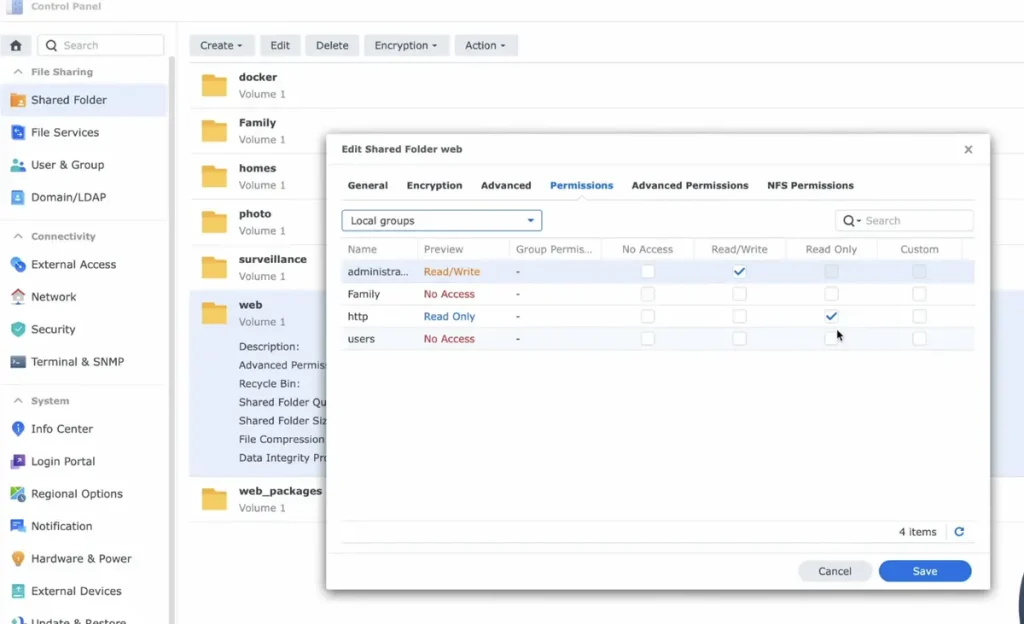This screenshot has height=624, width=1024.
Task: Cancel the Edit Shared Folder dialog
Action: tap(834, 571)
